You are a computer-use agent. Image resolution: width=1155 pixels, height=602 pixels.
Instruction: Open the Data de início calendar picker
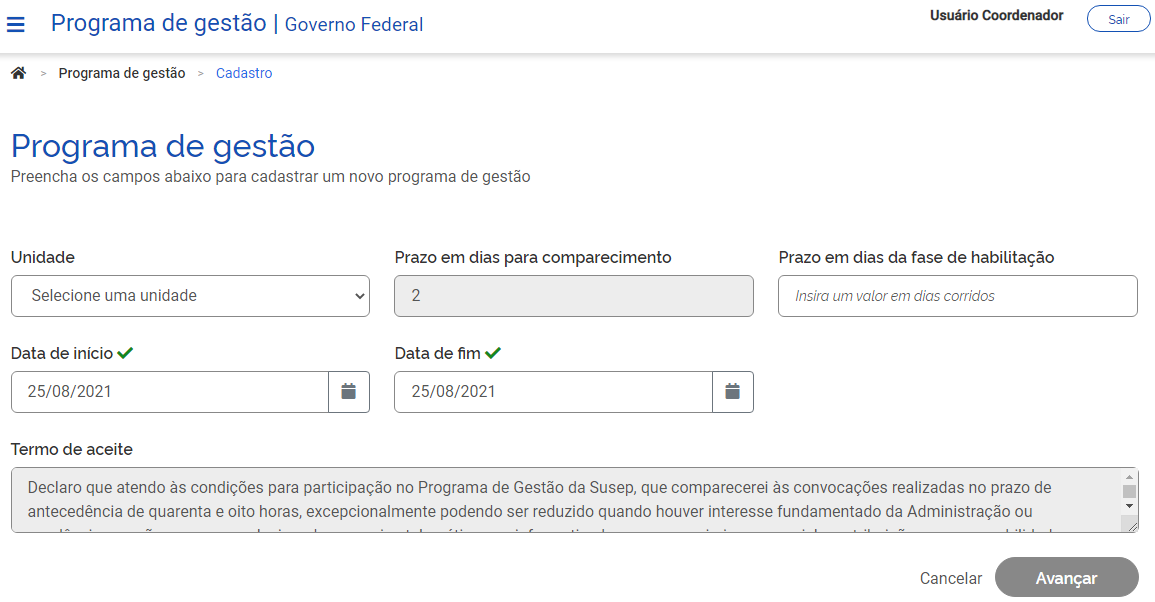click(x=349, y=392)
